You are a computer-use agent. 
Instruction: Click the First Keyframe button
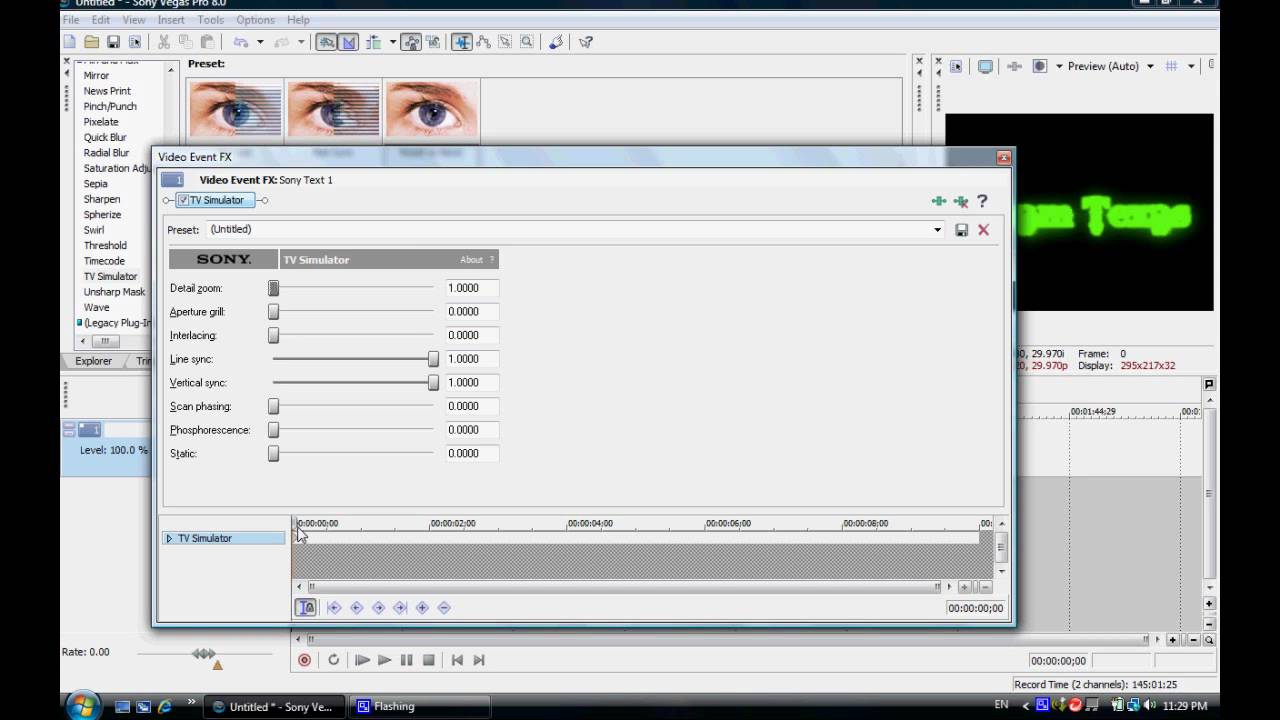coord(334,607)
